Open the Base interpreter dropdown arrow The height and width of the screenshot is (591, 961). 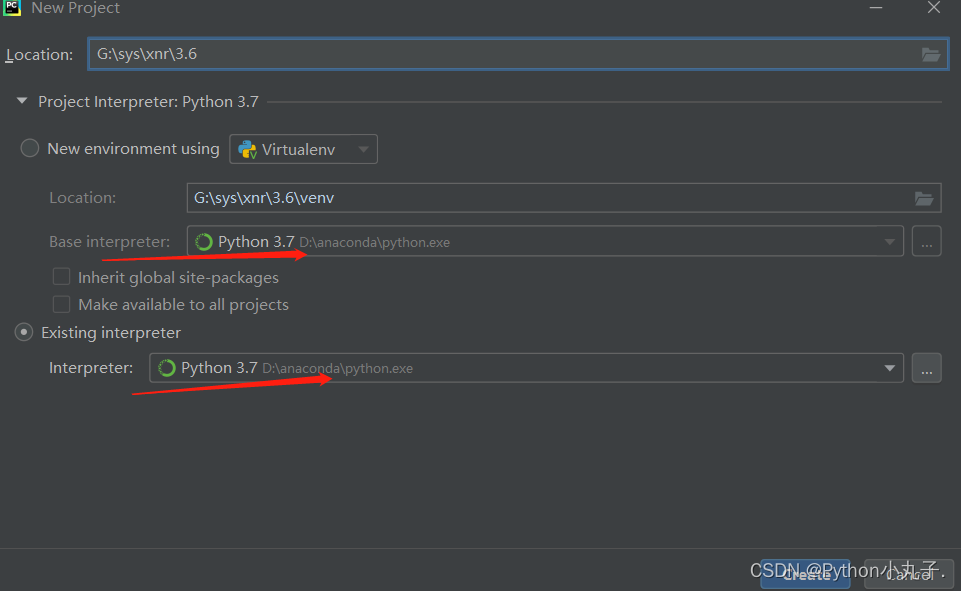tap(889, 242)
